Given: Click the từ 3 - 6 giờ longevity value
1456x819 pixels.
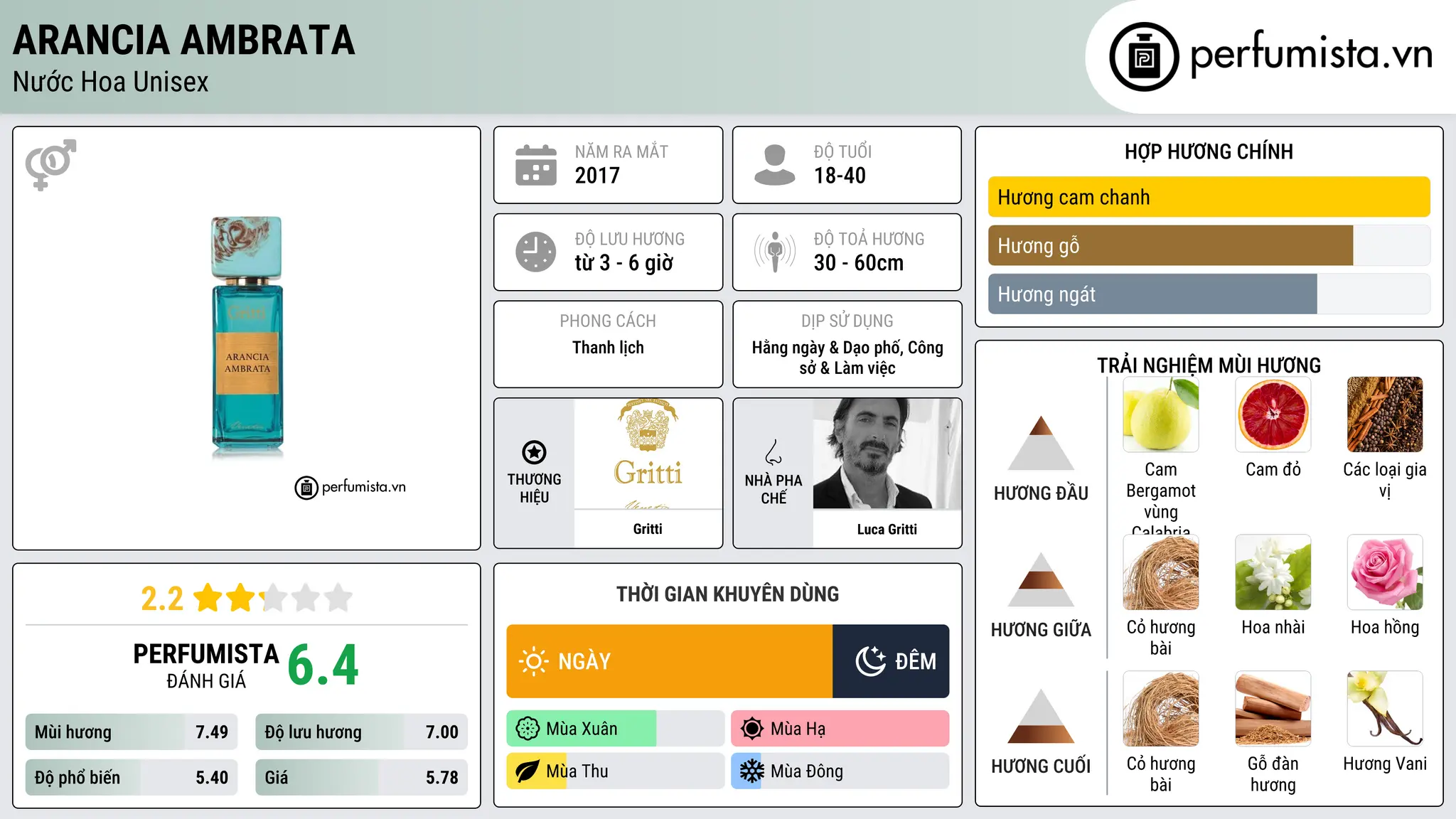Looking at the screenshot, I should pos(624,262).
